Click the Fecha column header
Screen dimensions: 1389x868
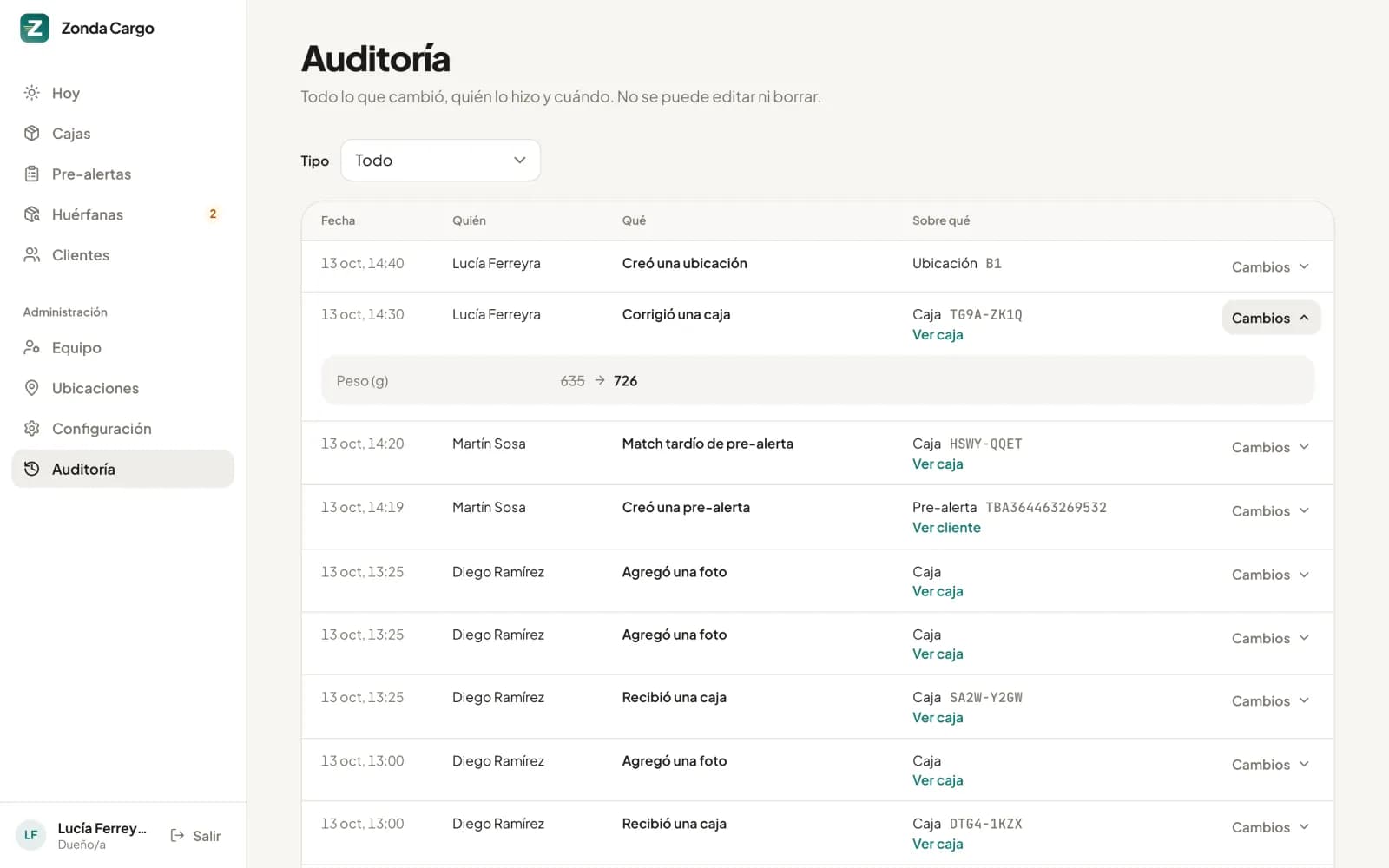(x=338, y=220)
